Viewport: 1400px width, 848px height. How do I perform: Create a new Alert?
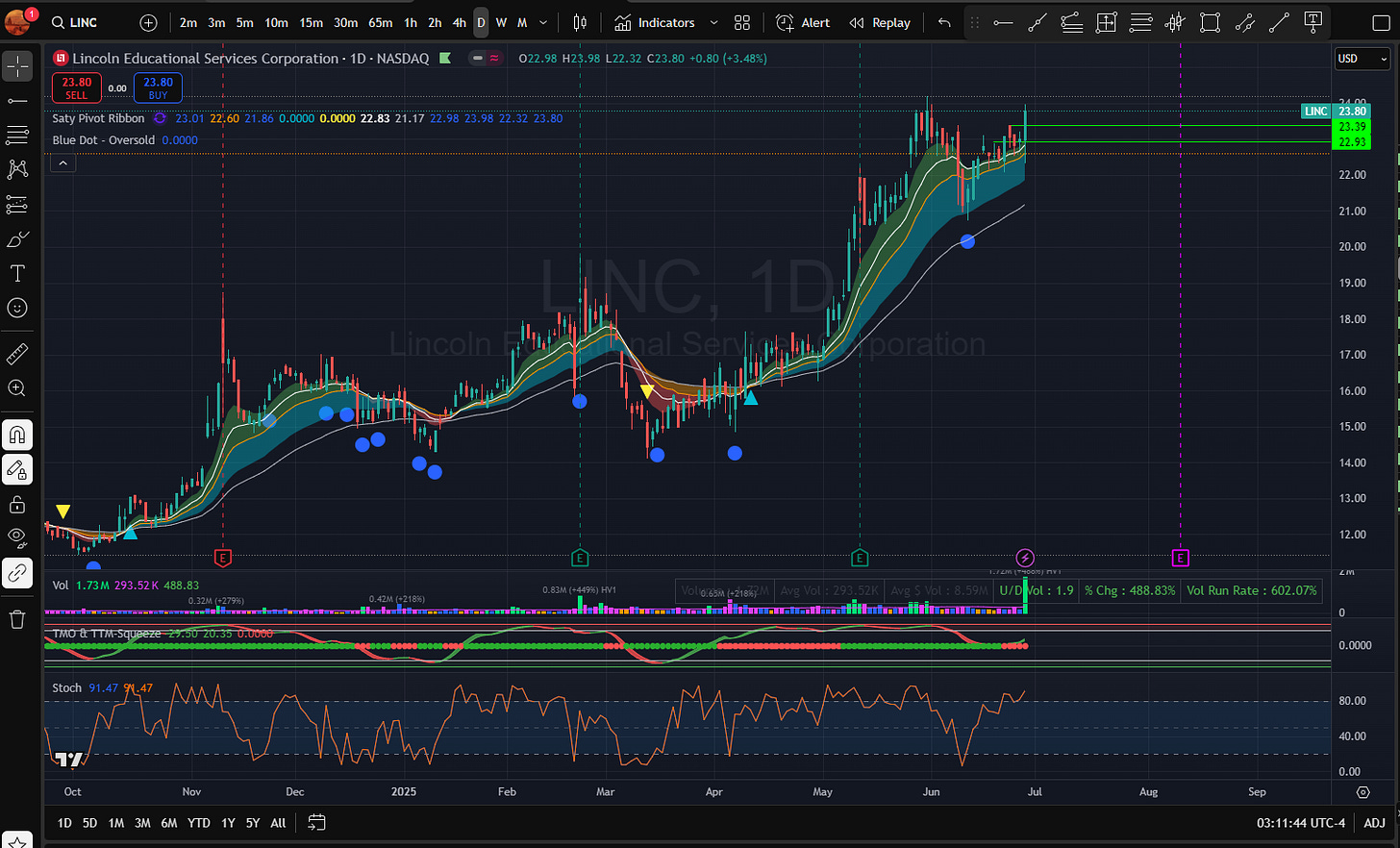pyautogui.click(x=803, y=22)
